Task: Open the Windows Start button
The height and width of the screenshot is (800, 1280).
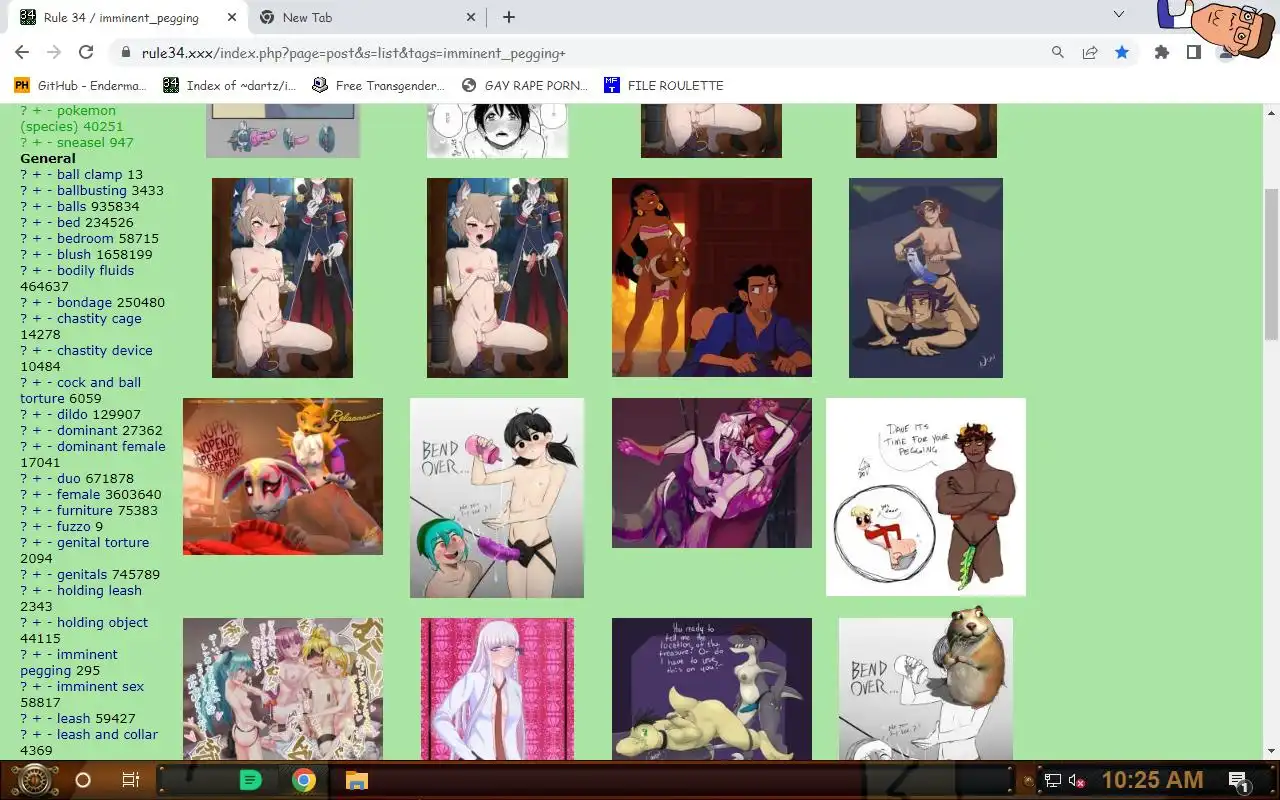Action: pos(34,780)
